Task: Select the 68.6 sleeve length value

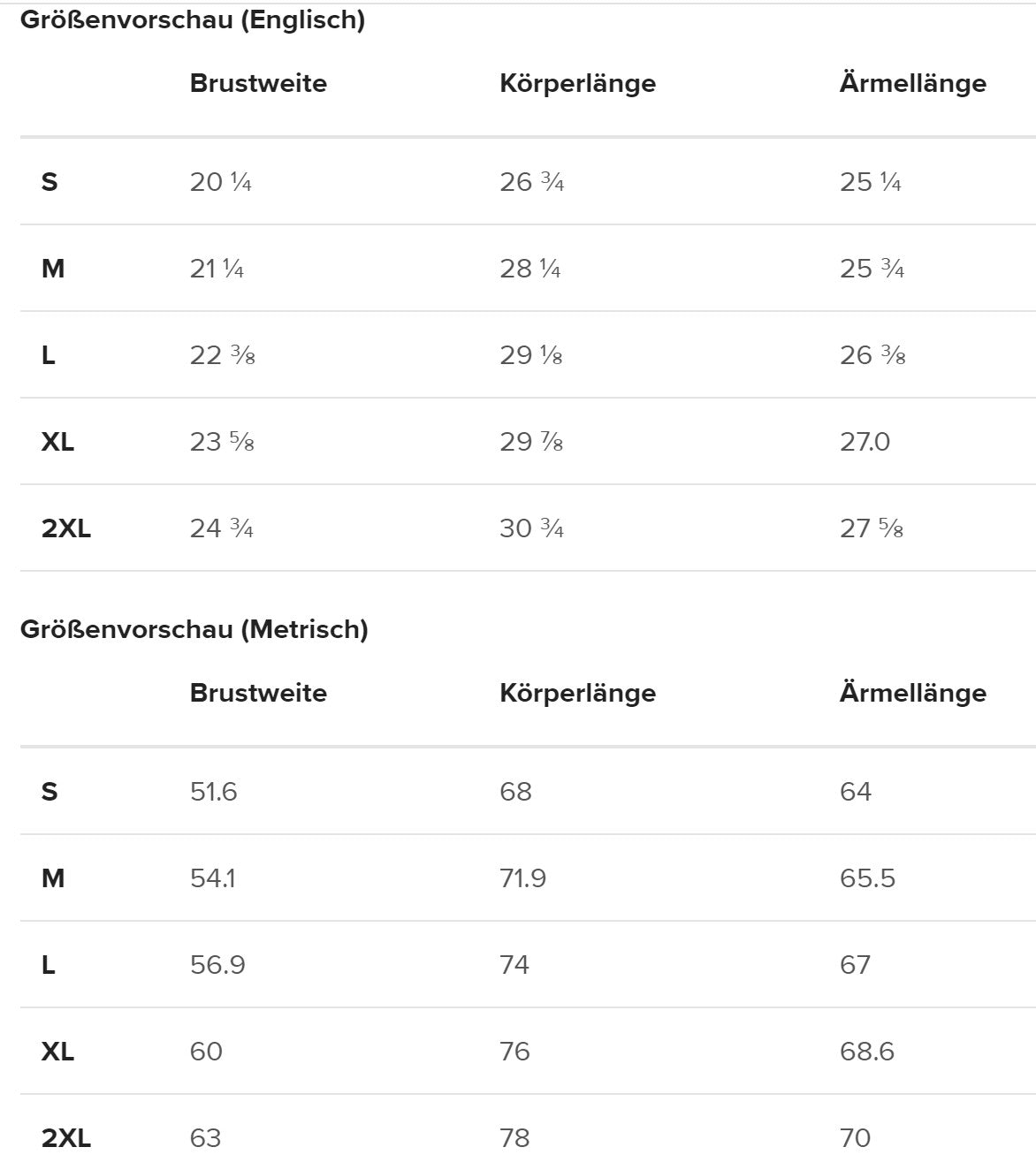Action: pos(866,1052)
